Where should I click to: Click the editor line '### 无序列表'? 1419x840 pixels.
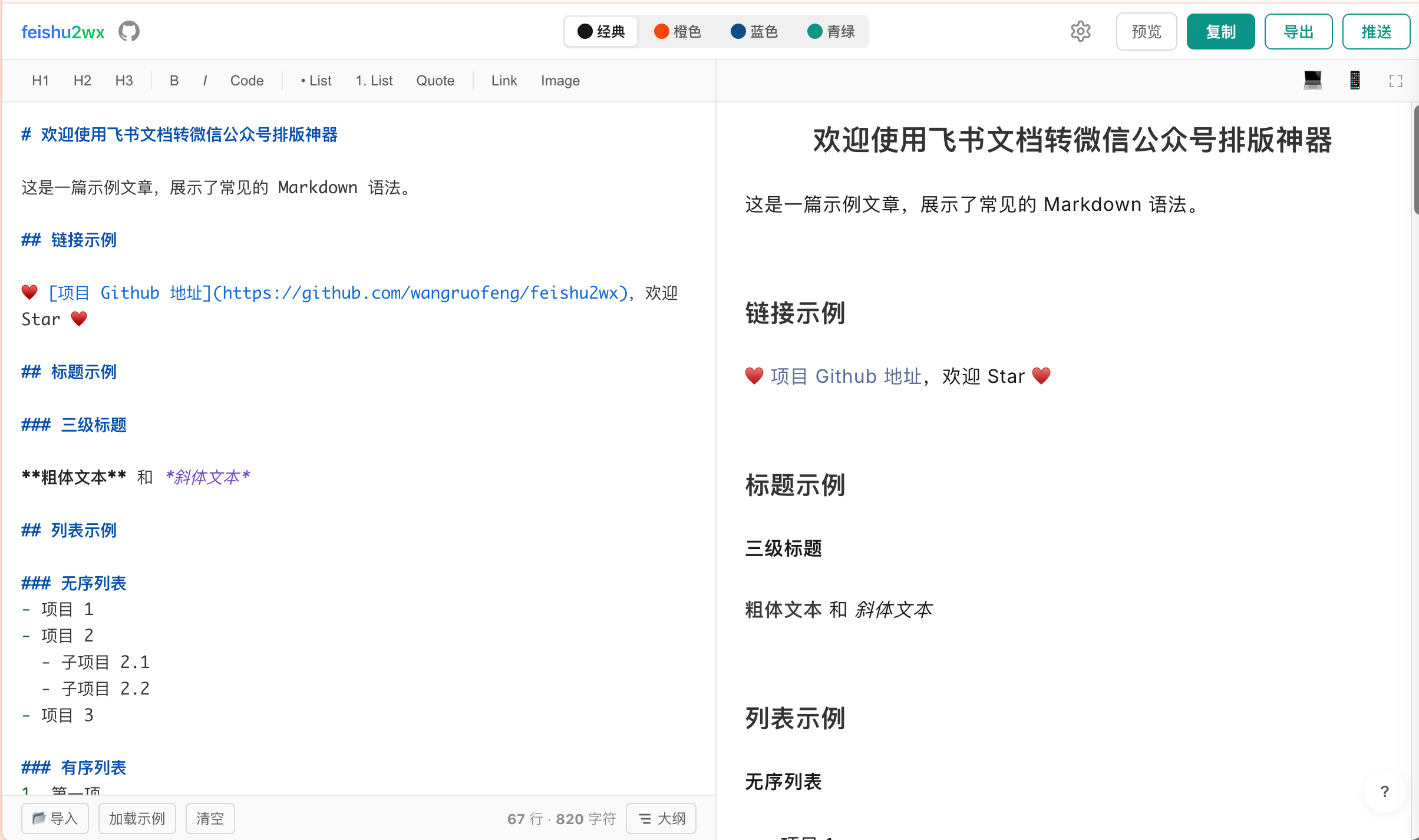click(x=74, y=583)
